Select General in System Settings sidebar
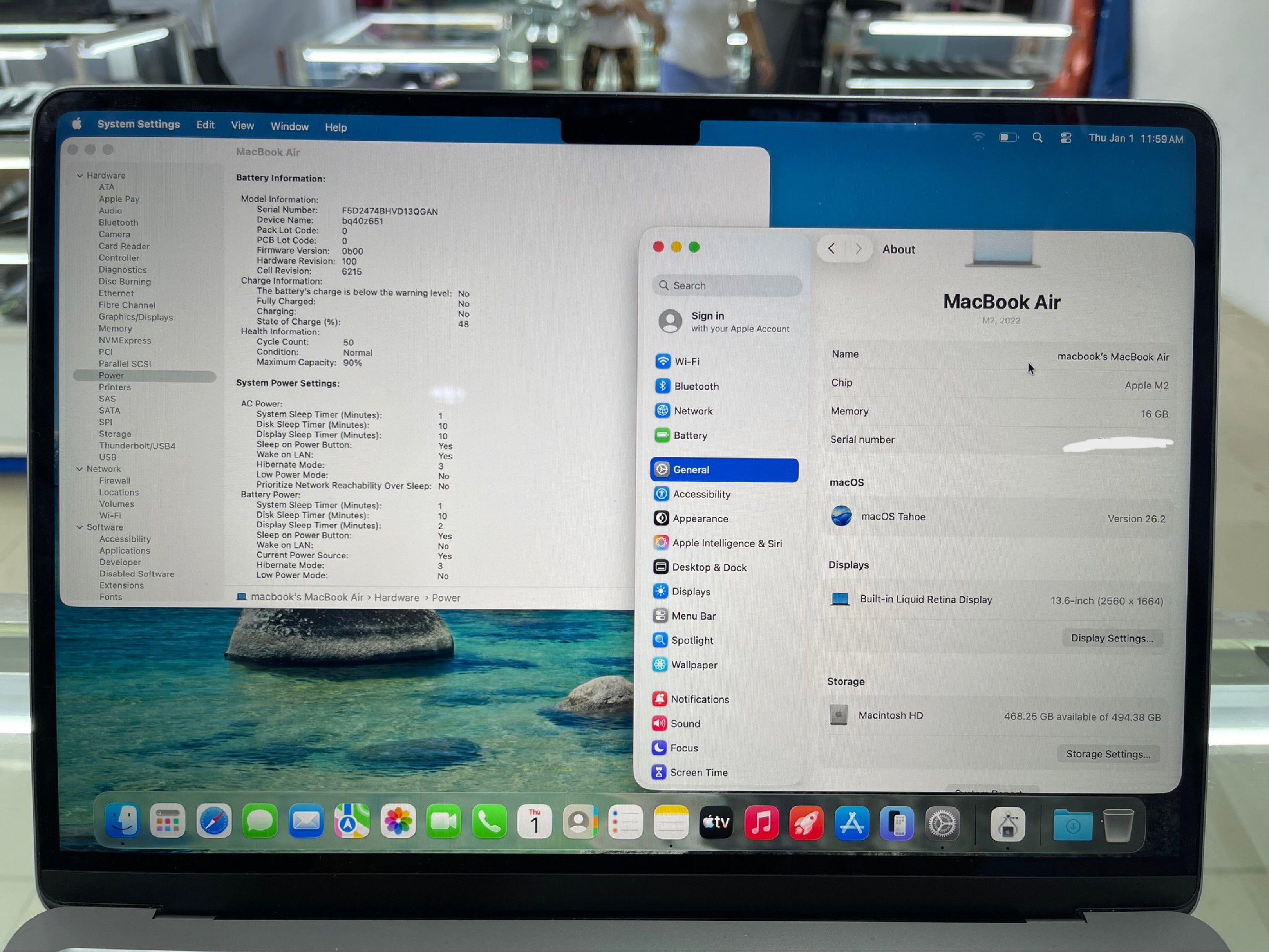Viewport: 1269px width, 952px height. click(724, 470)
